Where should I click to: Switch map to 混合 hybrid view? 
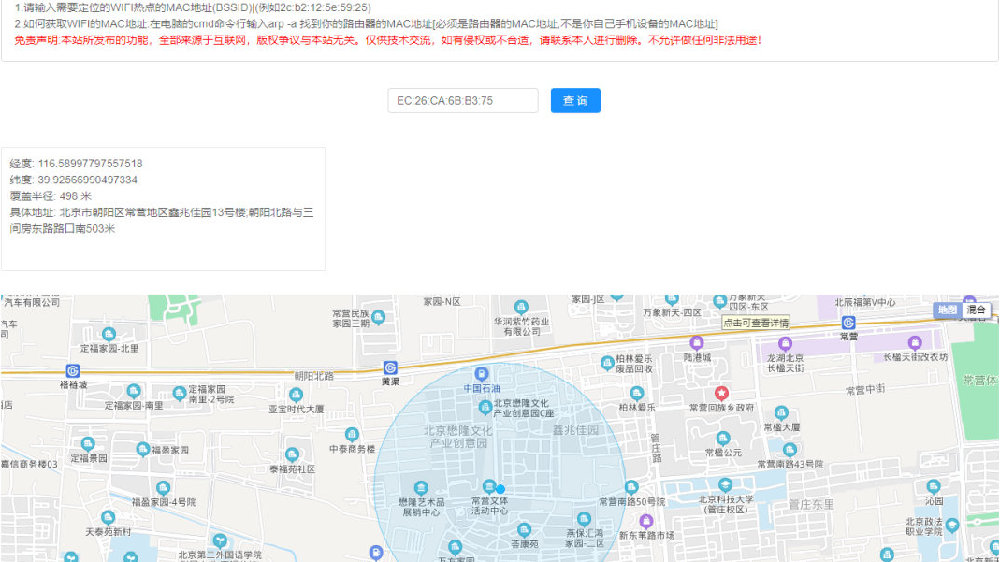pos(976,310)
